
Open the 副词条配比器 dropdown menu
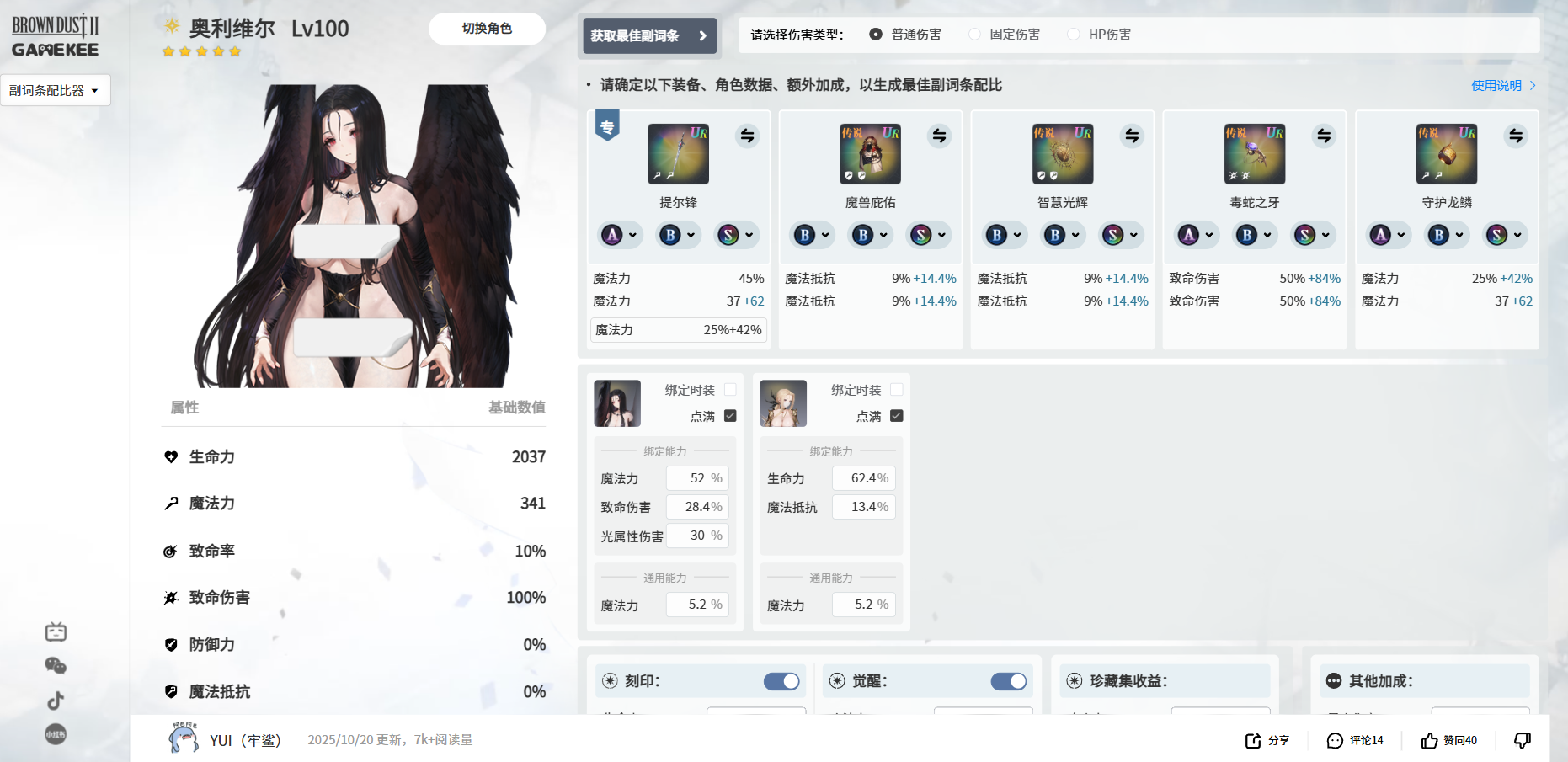tap(55, 91)
